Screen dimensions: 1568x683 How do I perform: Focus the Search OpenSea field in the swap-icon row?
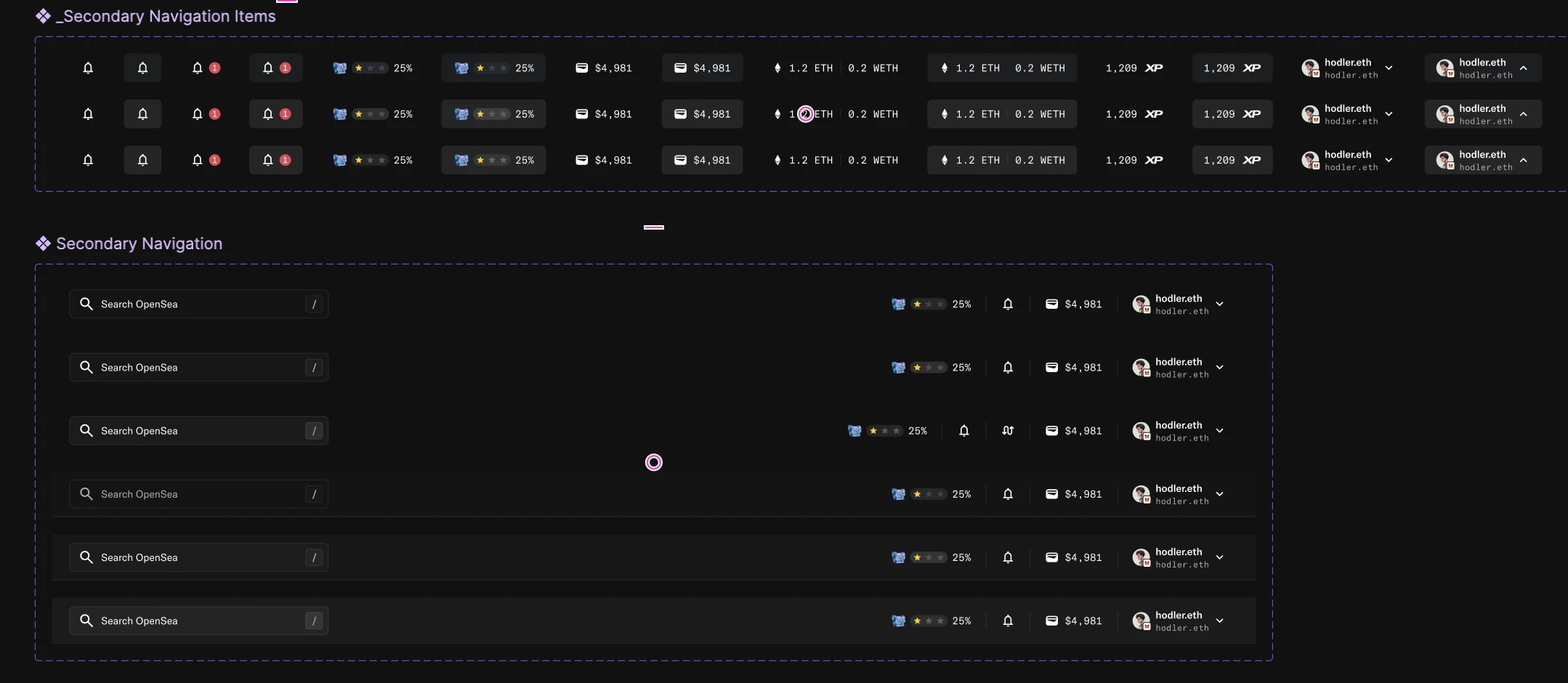pyautogui.click(x=199, y=431)
